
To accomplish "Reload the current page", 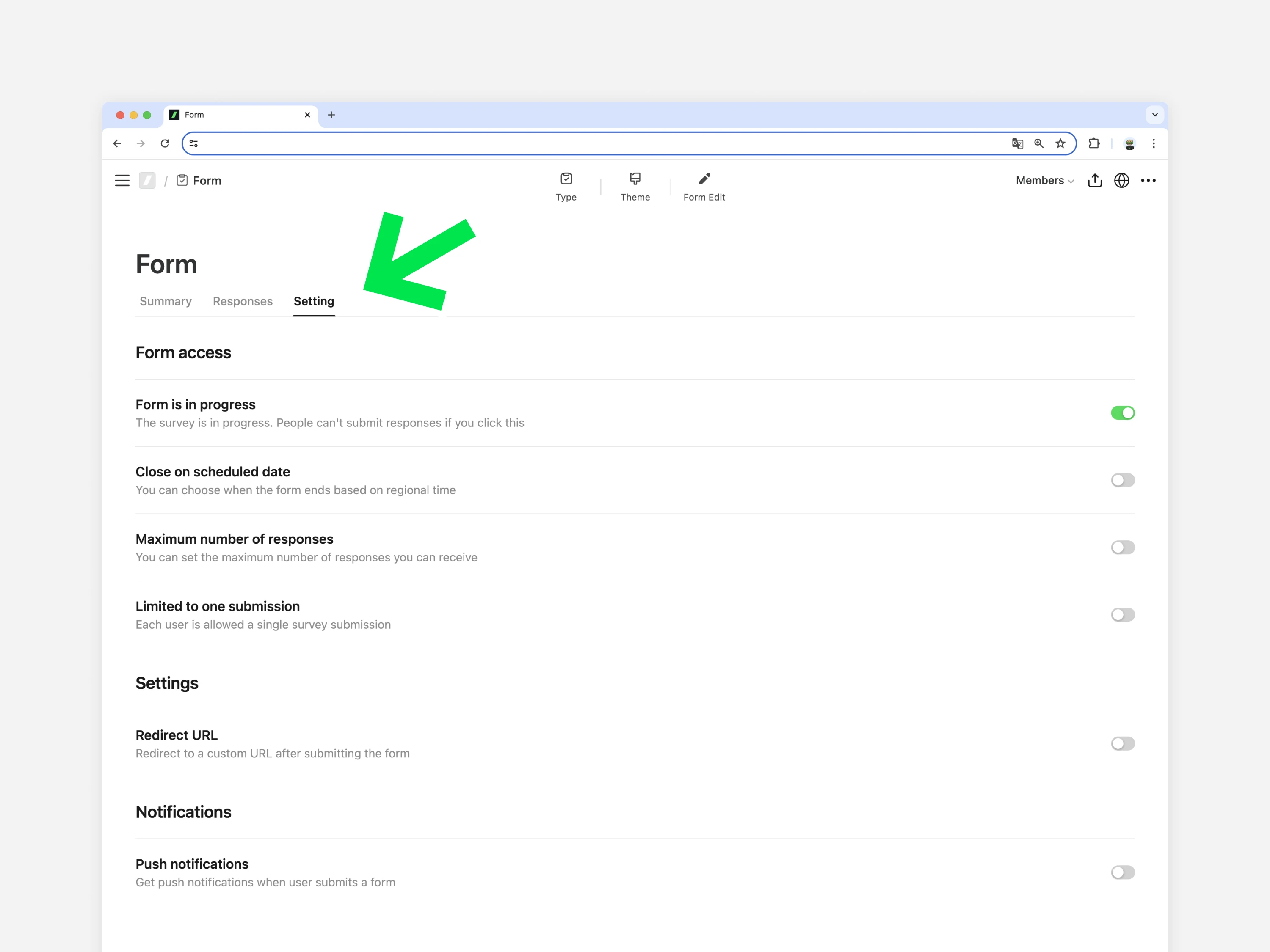I will pyautogui.click(x=165, y=143).
